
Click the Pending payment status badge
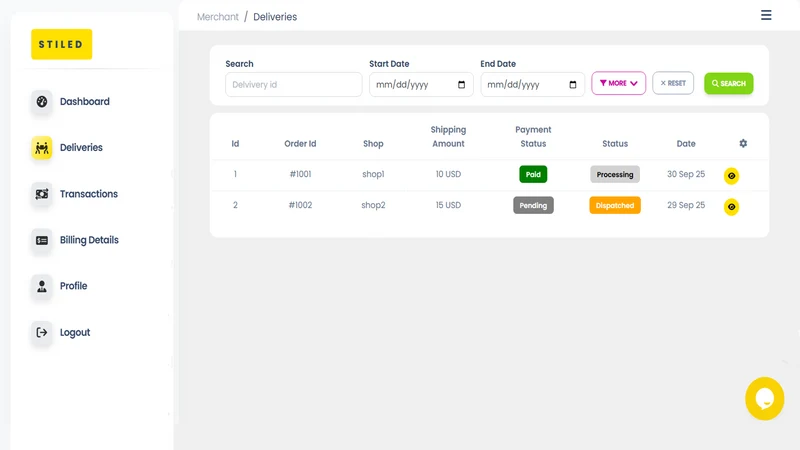click(533, 205)
